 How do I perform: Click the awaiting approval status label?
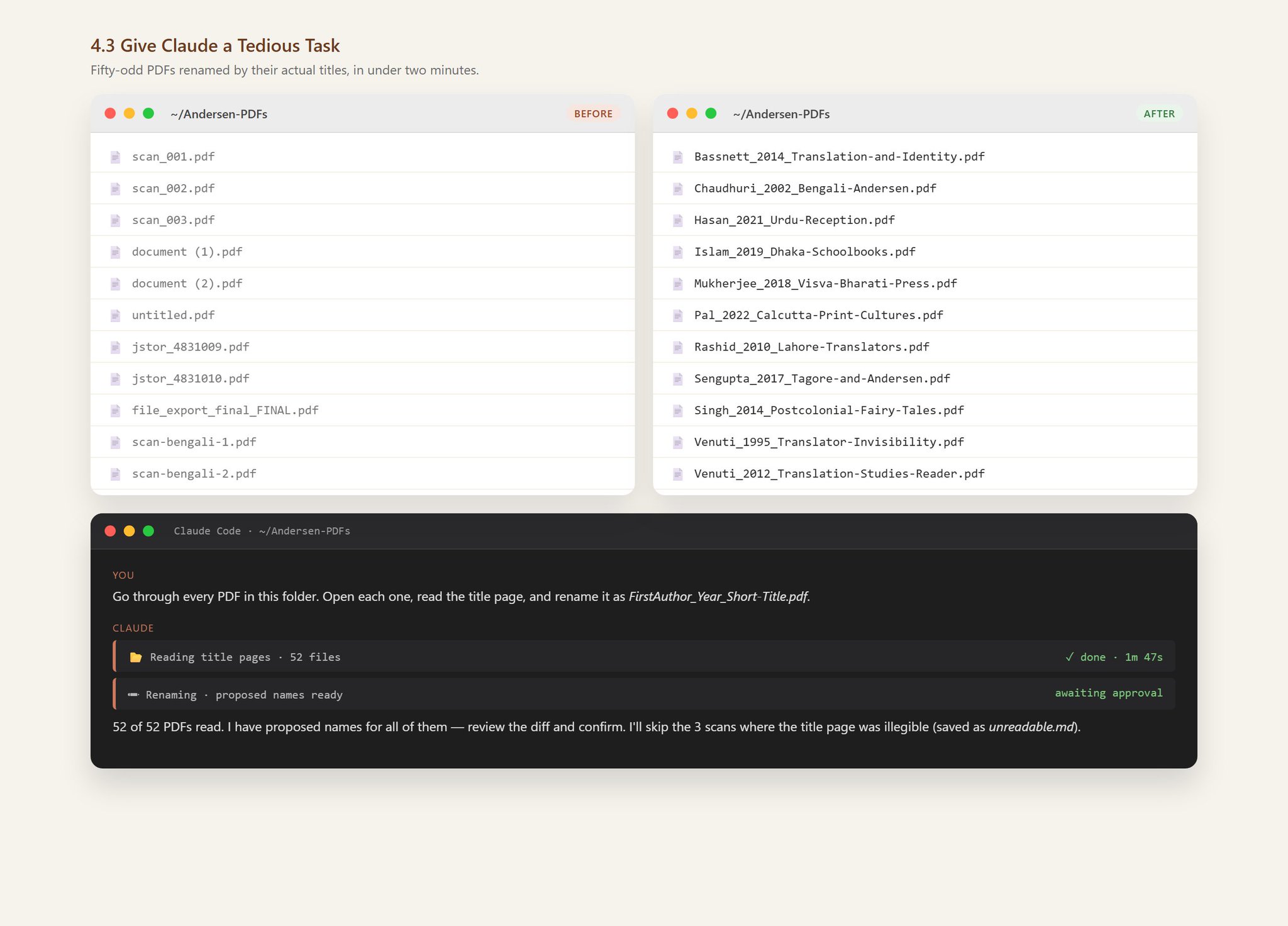(1108, 693)
